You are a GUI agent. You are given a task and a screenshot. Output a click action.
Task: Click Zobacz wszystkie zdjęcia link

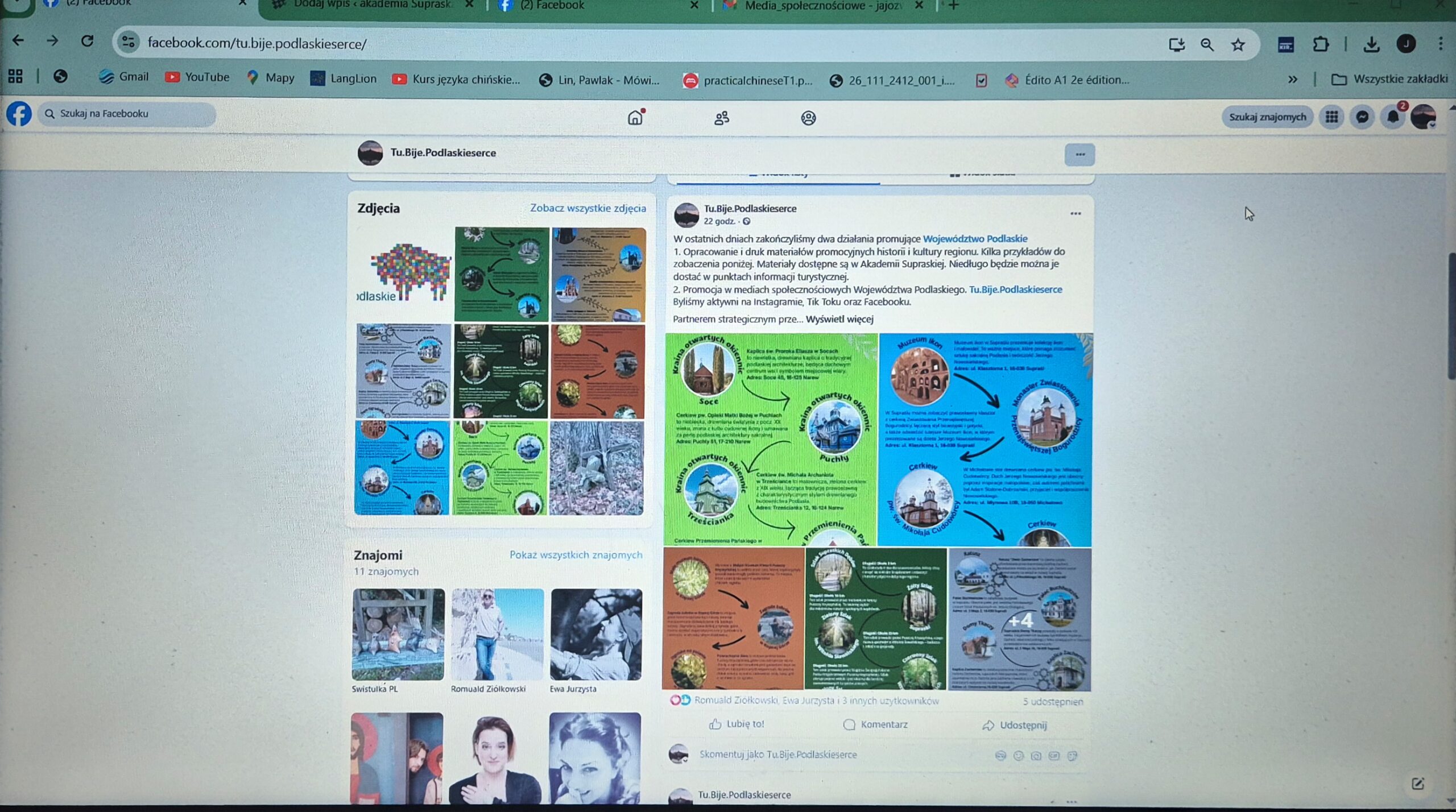588,208
